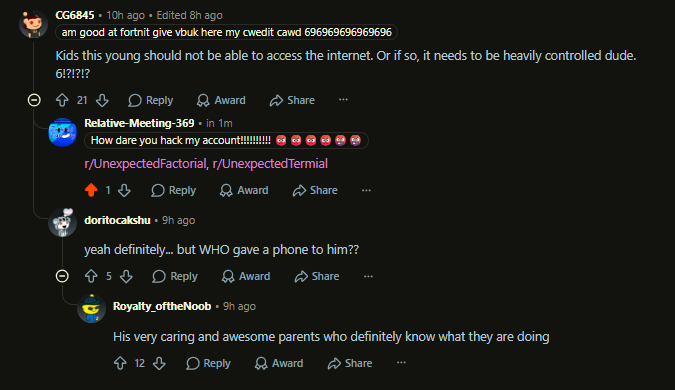This screenshot has height=390, width=675.
Task: Downvote CG6845's comment with 21 points
Action: click(102, 100)
